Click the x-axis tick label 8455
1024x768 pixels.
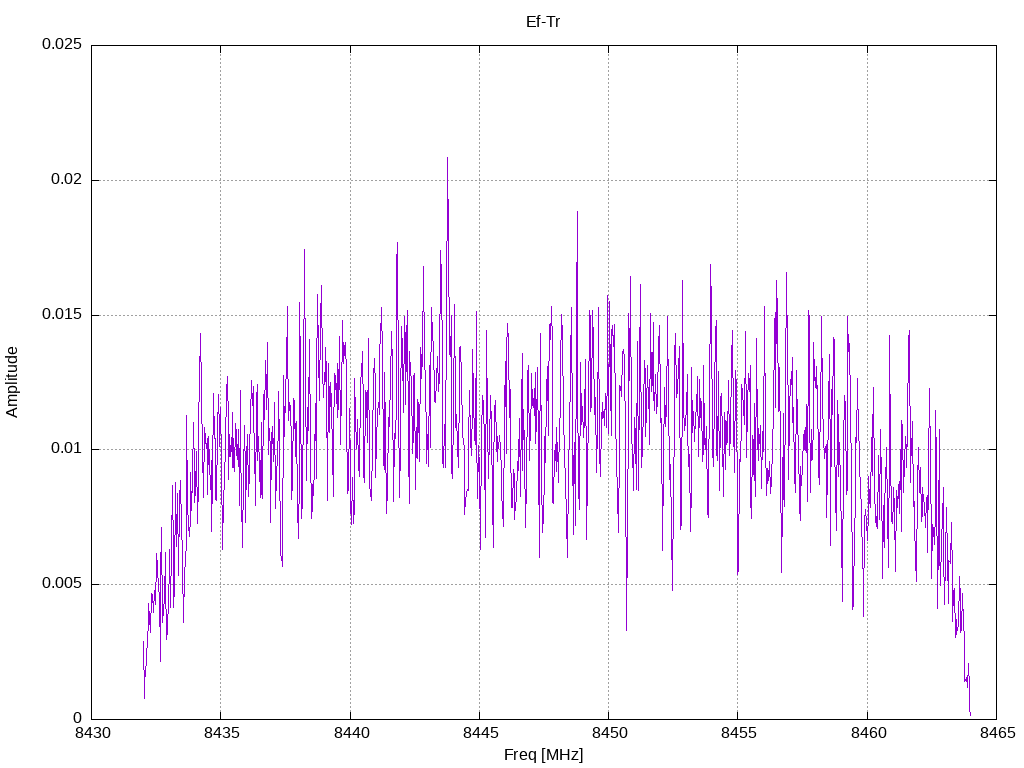739,733
